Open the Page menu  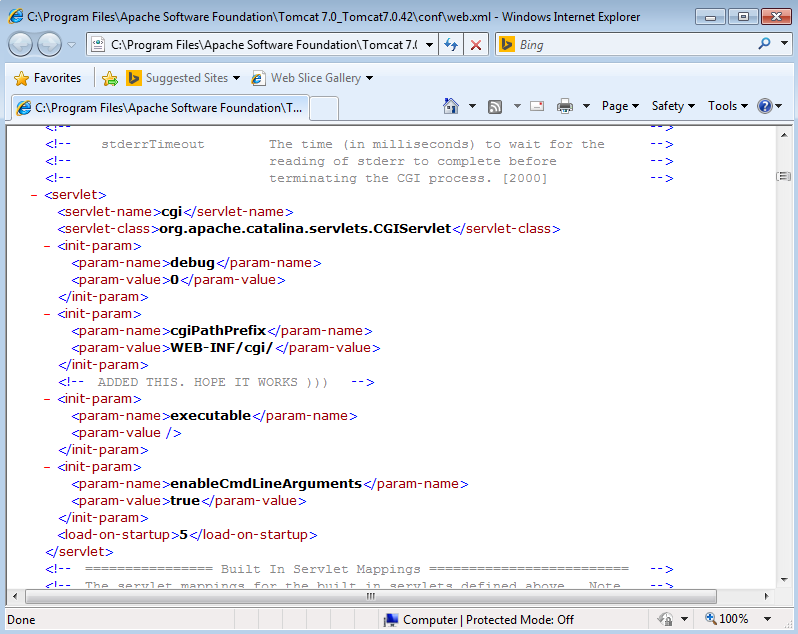[620, 106]
